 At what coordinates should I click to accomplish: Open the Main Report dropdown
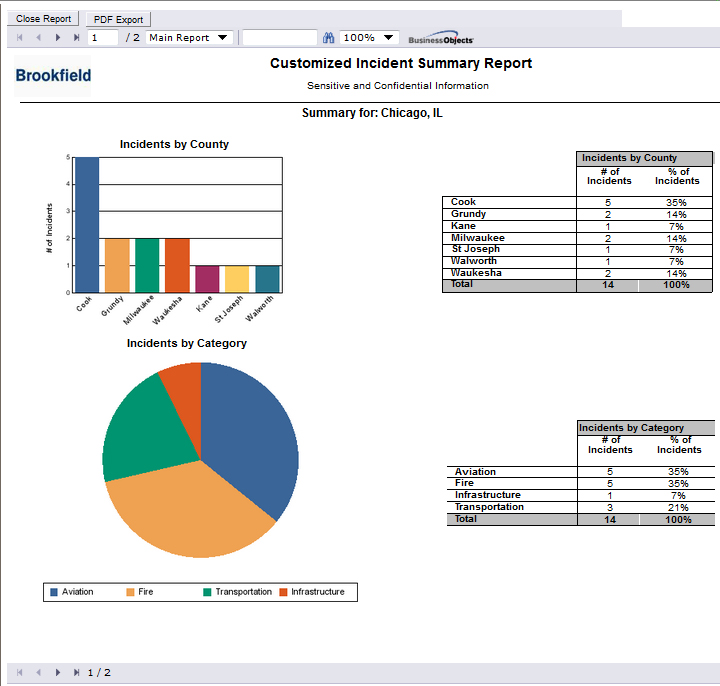pos(190,38)
